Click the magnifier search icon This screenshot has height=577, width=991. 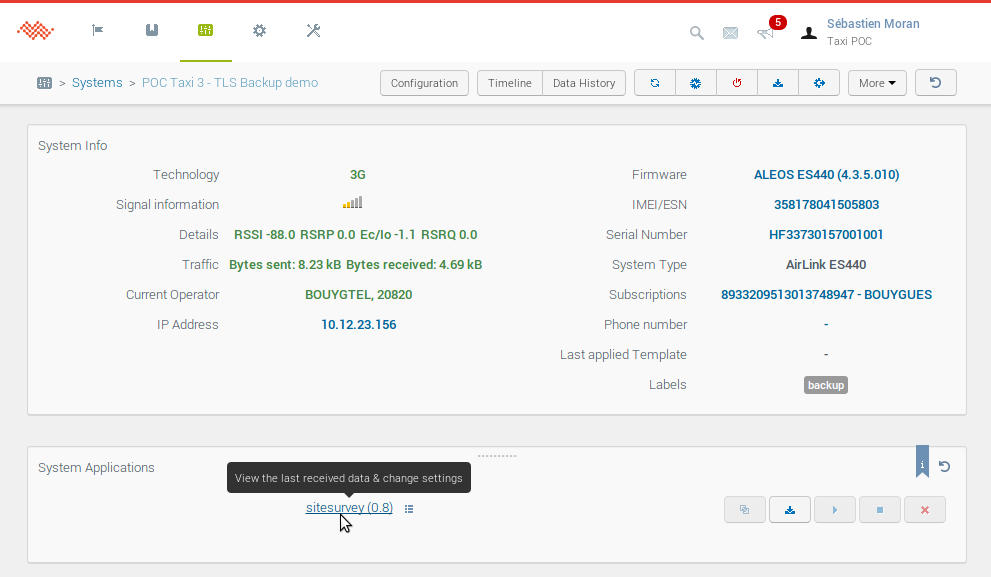(696, 33)
